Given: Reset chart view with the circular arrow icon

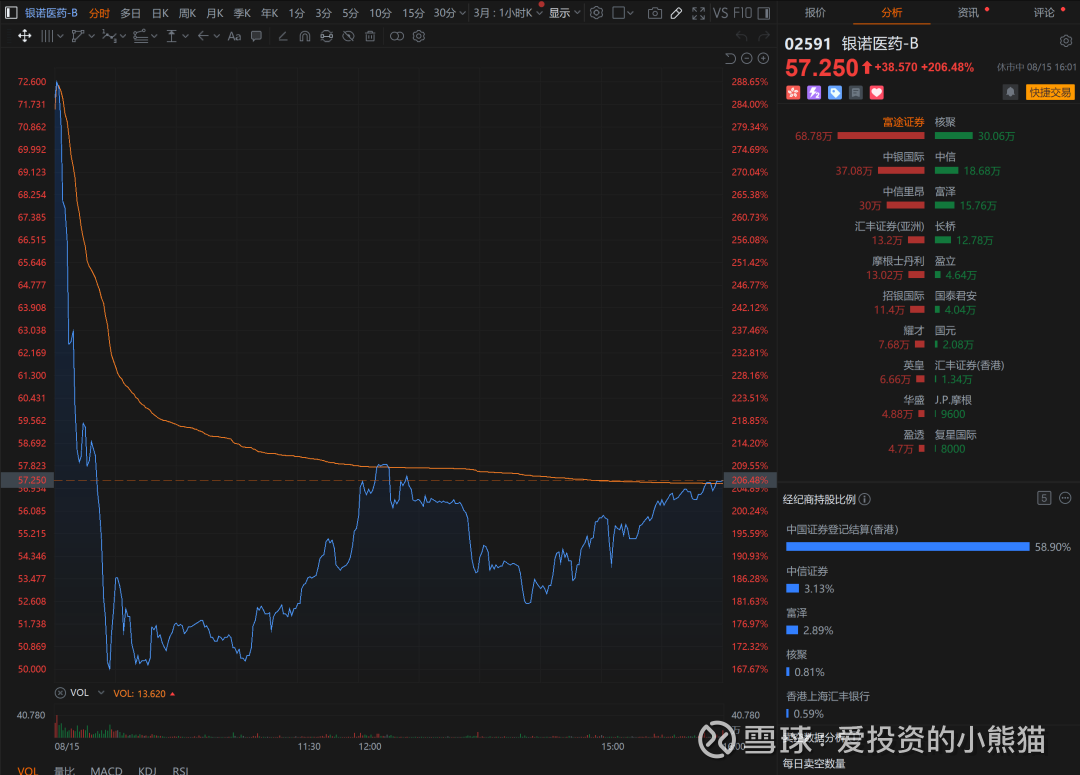Looking at the screenshot, I should click(730, 59).
